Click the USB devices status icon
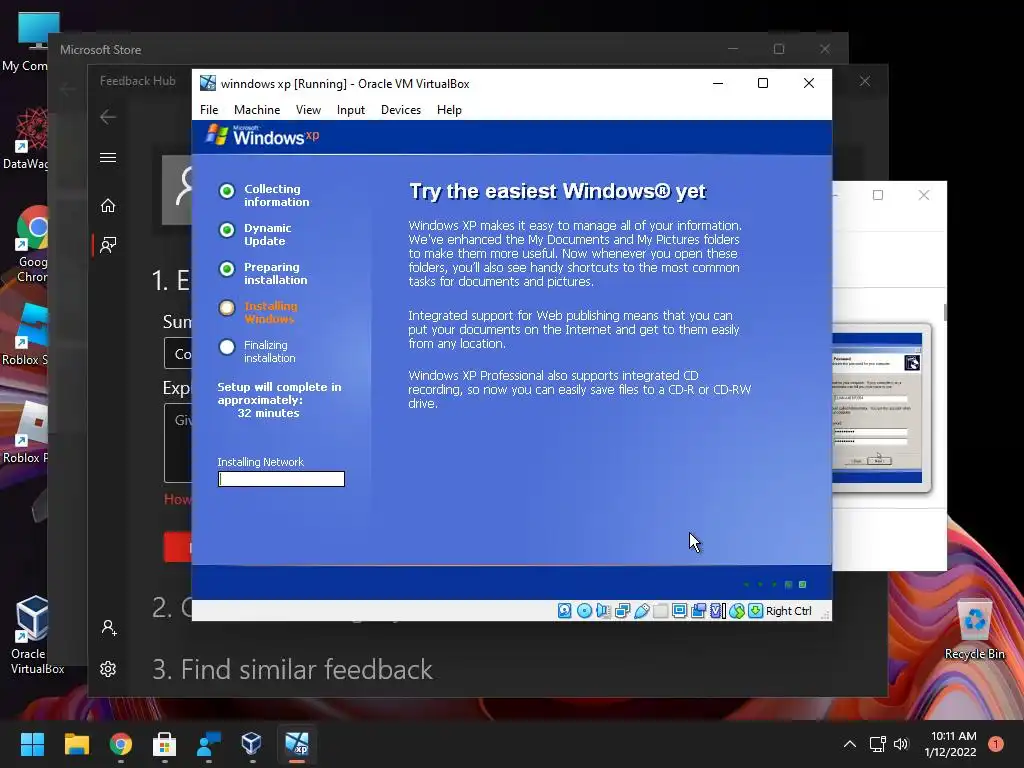 click(x=641, y=611)
